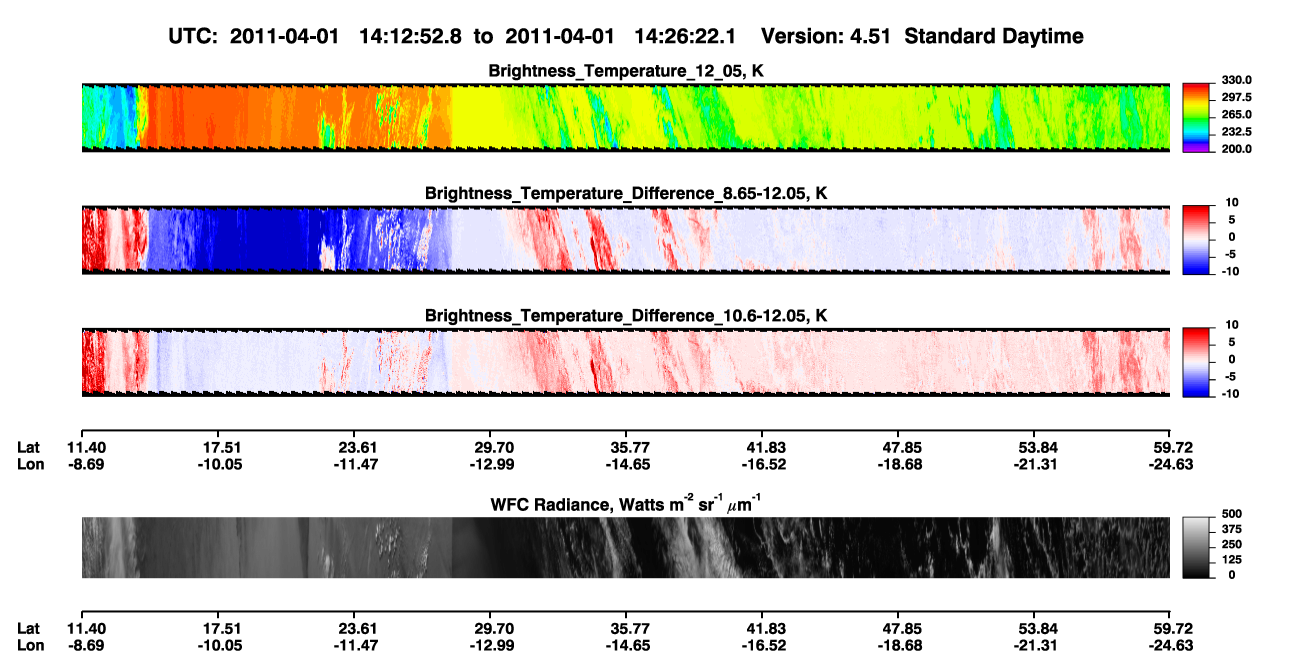This screenshot has height=667, width=1300.
Task: Click the 10.6-12.05 temperature difference image strip
Action: 625,361
